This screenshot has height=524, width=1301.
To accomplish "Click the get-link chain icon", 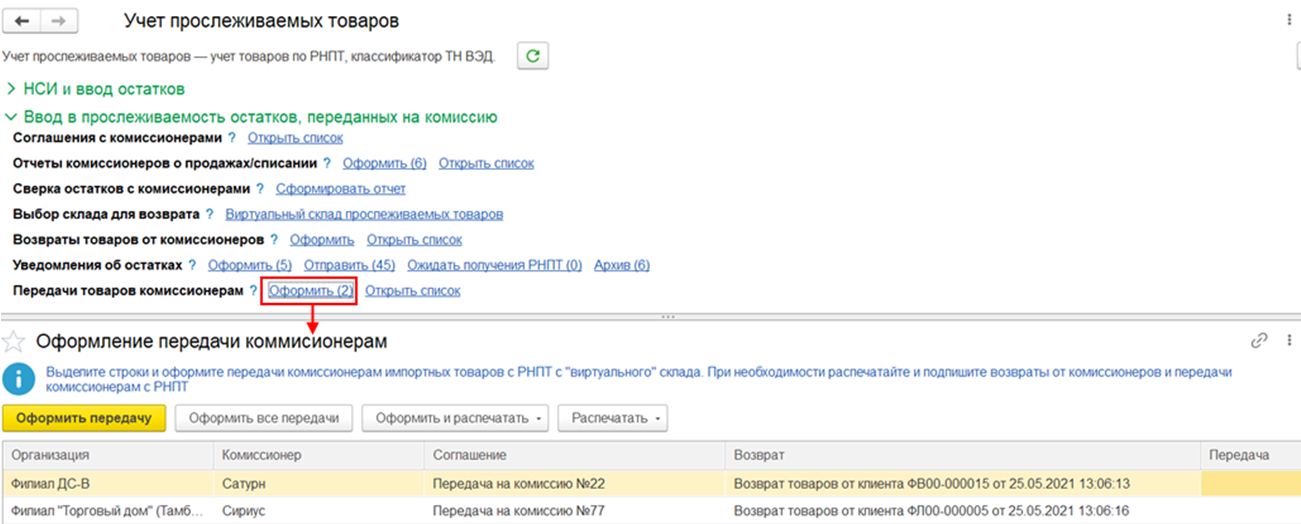I will pos(1259,341).
